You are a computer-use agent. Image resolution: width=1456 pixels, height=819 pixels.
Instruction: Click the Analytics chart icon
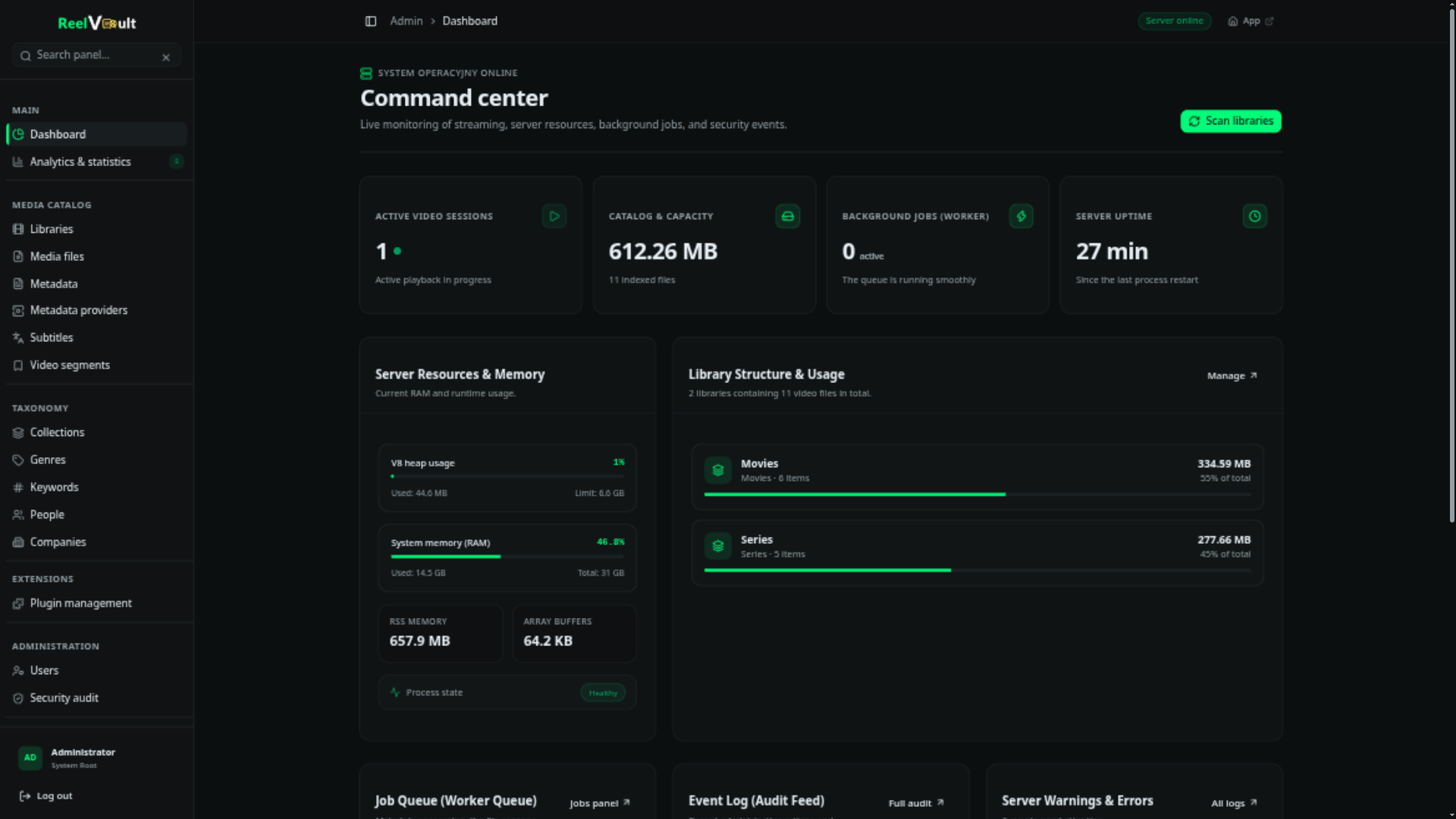(18, 162)
